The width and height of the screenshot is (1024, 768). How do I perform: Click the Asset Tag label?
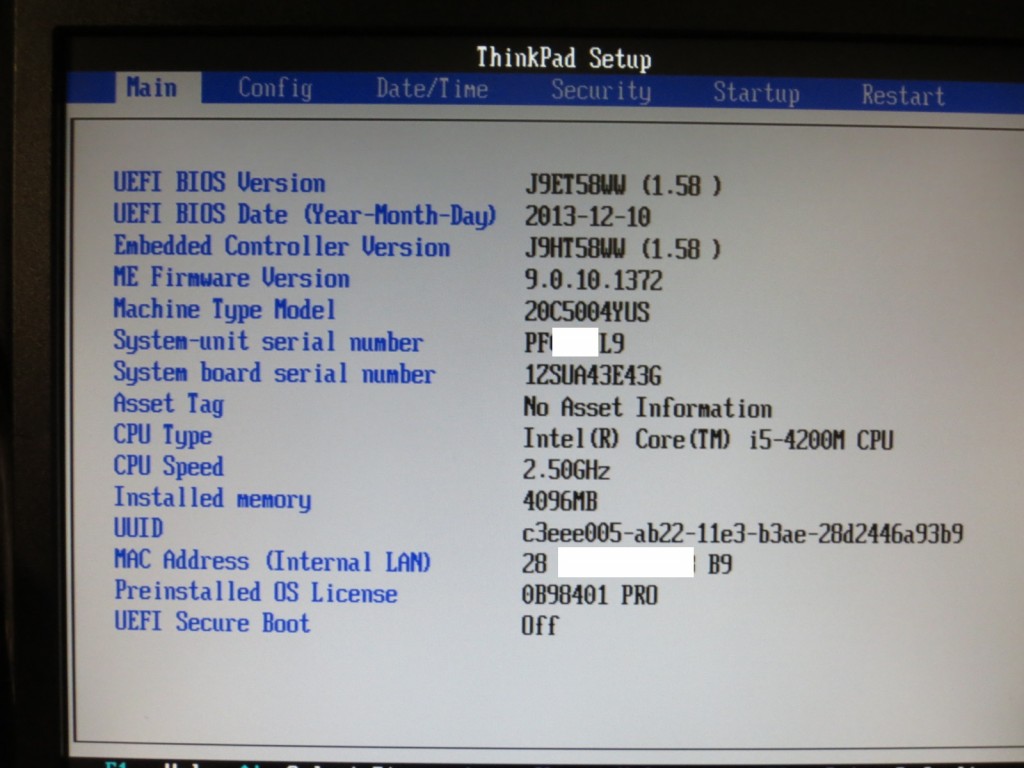point(168,404)
